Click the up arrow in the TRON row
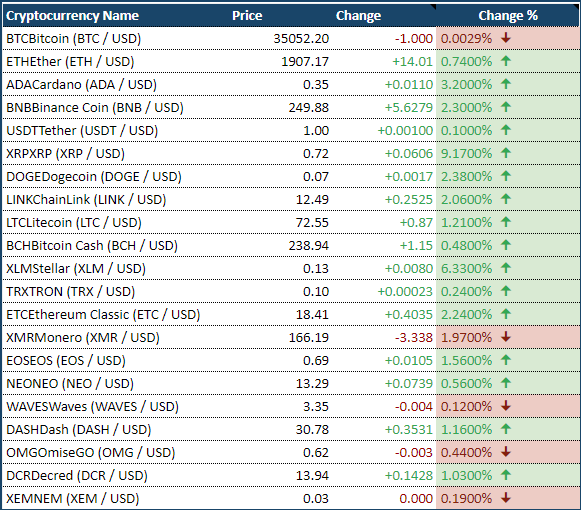Screen dimensions: 581x510 (506, 291)
